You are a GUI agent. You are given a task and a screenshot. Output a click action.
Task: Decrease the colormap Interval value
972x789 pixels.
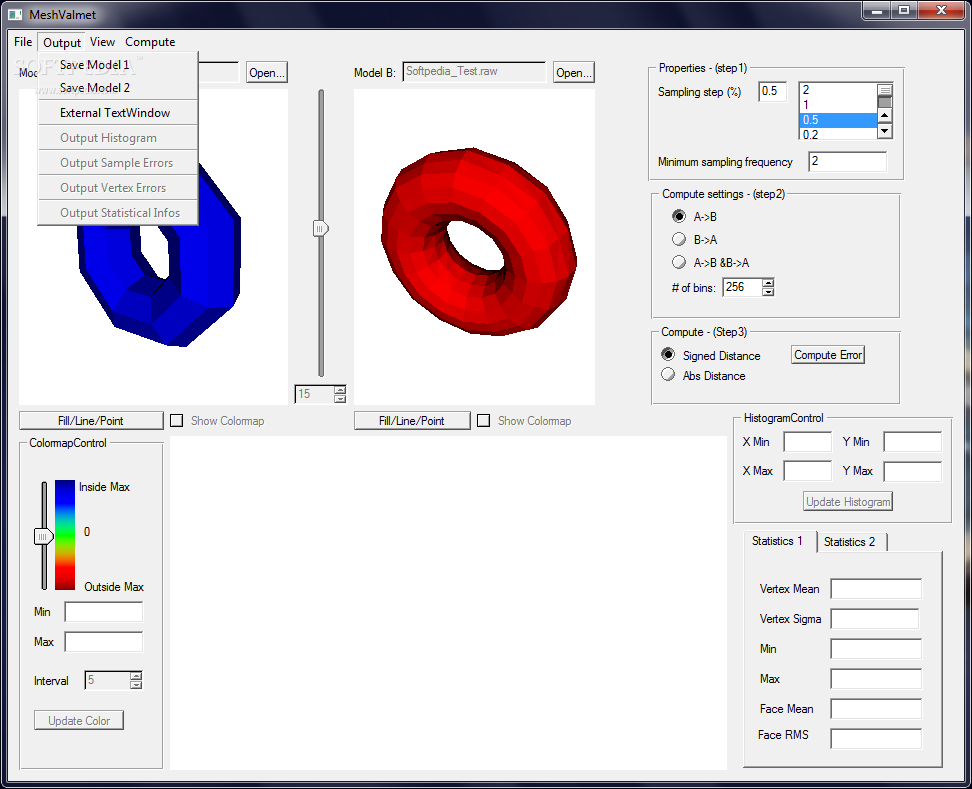(x=136, y=685)
